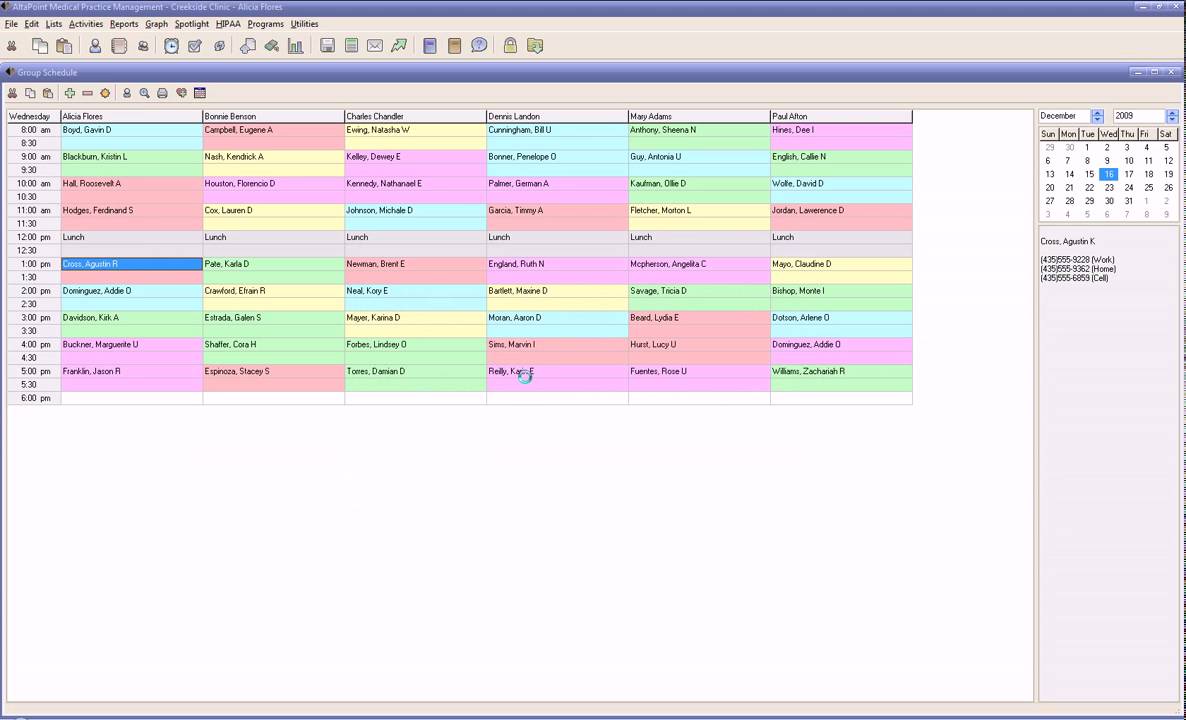Click the alarm clock scheduler icon

[172, 46]
